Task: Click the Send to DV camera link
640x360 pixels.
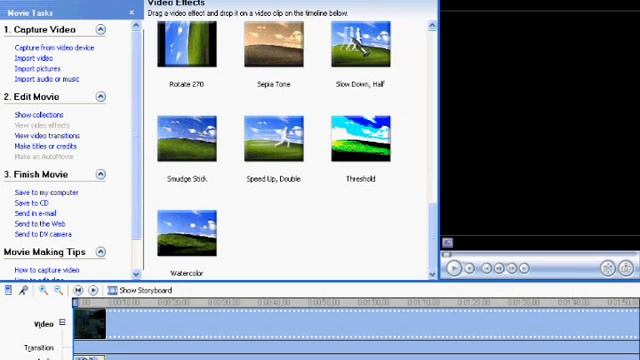Action: point(43,234)
